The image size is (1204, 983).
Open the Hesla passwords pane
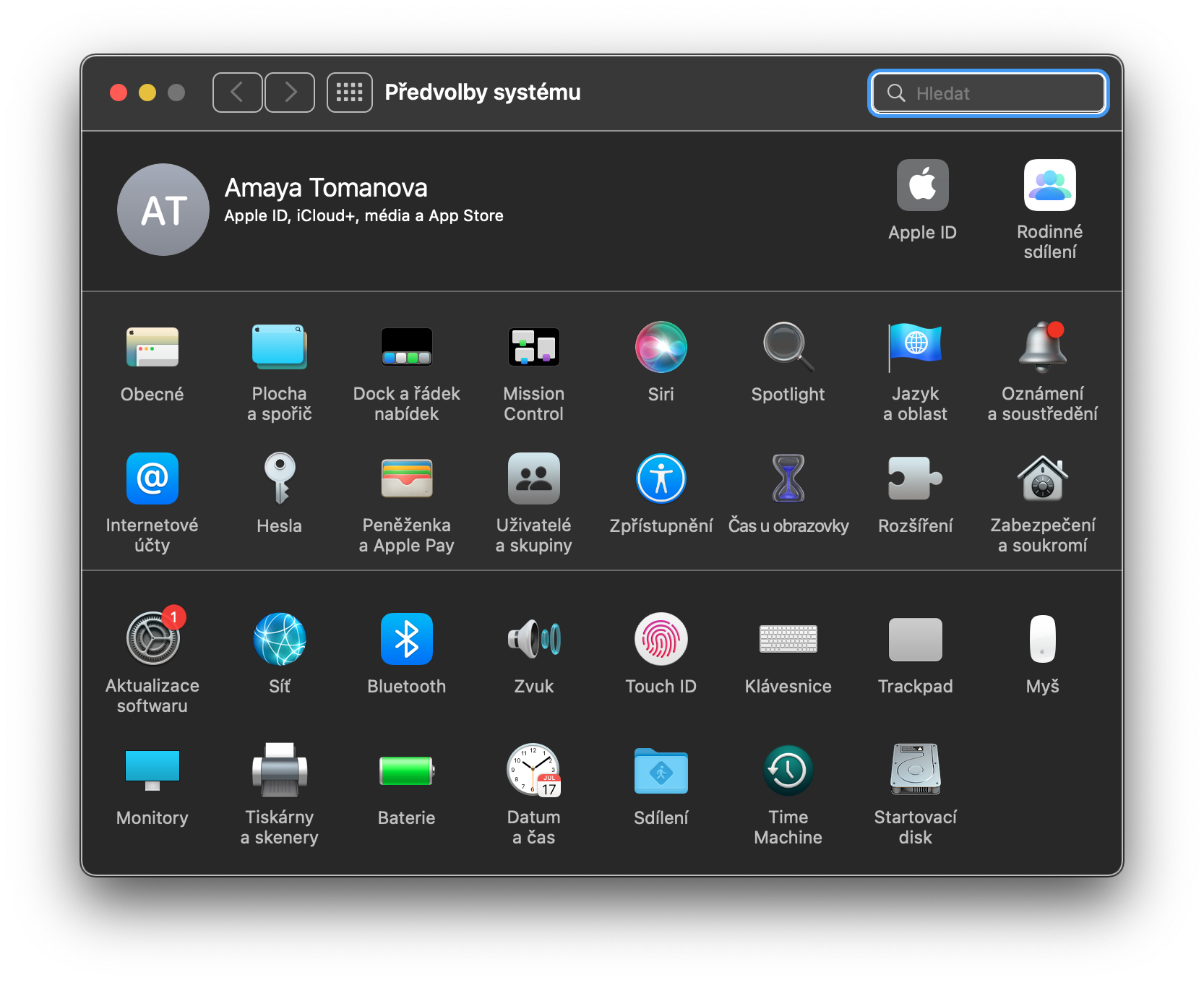[280, 478]
